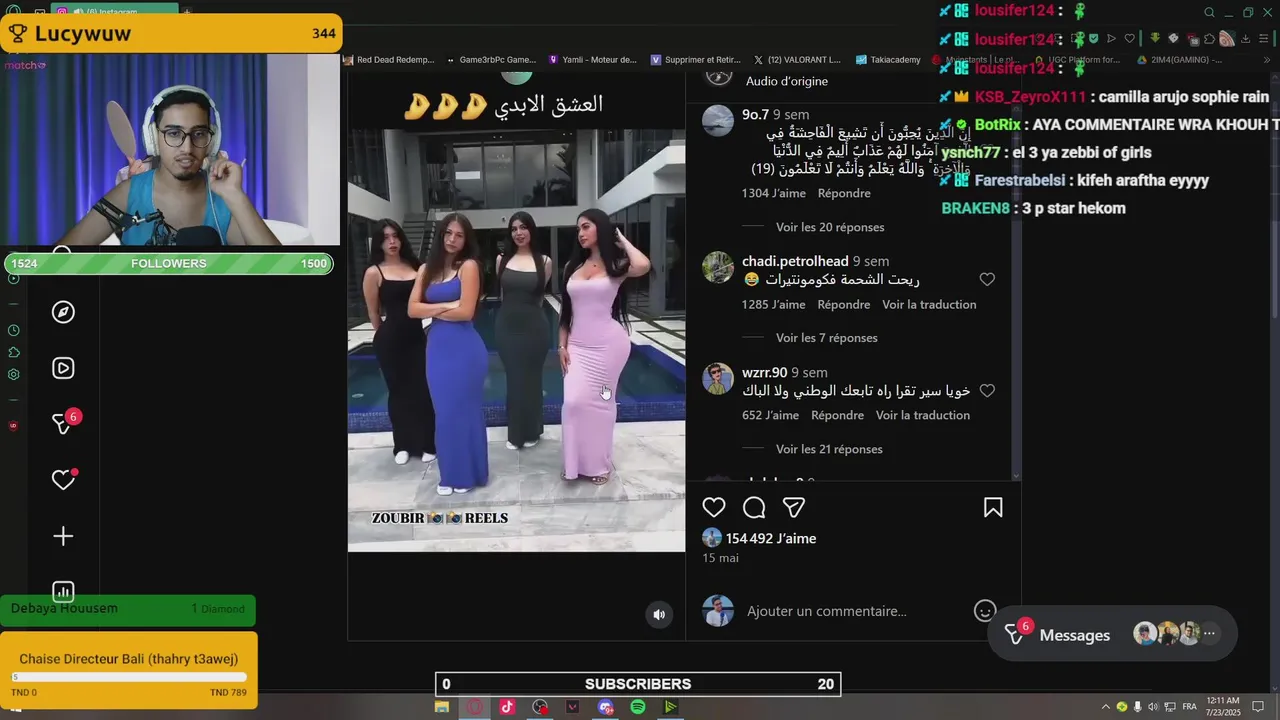Click Répondre under 9o.7's comment
This screenshot has width=1280, height=720.
pos(844,193)
